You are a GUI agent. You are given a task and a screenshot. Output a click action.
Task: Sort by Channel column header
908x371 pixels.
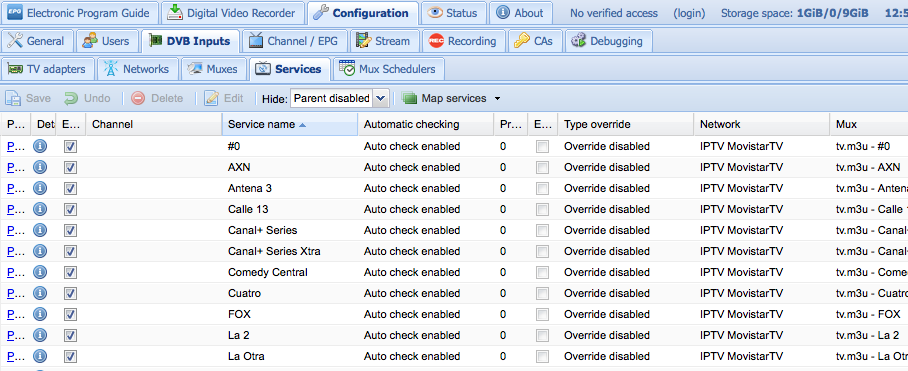pyautogui.click(x=154, y=124)
